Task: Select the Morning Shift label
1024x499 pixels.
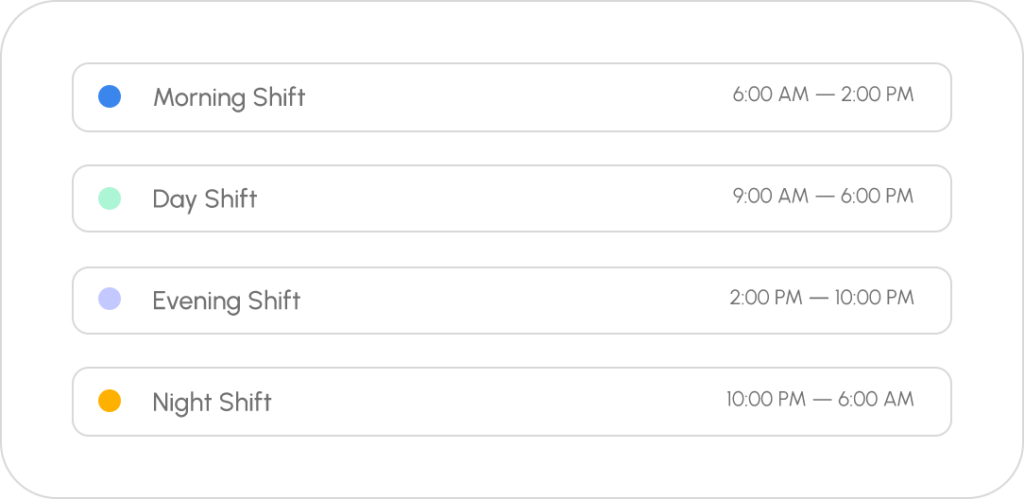Action: coord(229,97)
